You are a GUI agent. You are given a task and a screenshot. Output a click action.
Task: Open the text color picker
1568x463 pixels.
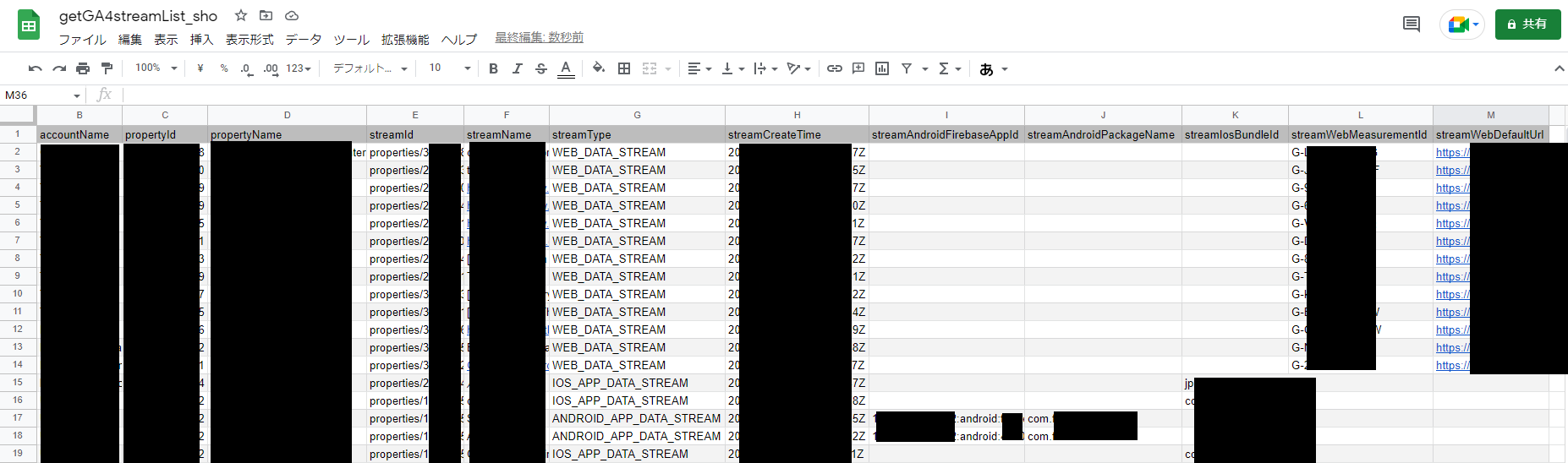(x=566, y=68)
